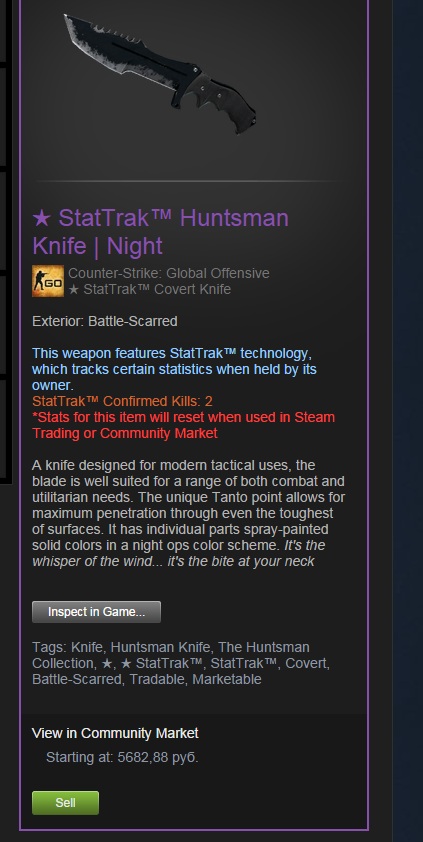Viewport: 423px width, 842px height.
Task: Click the Exterior: Battle-Scarred text
Action: click(x=105, y=322)
